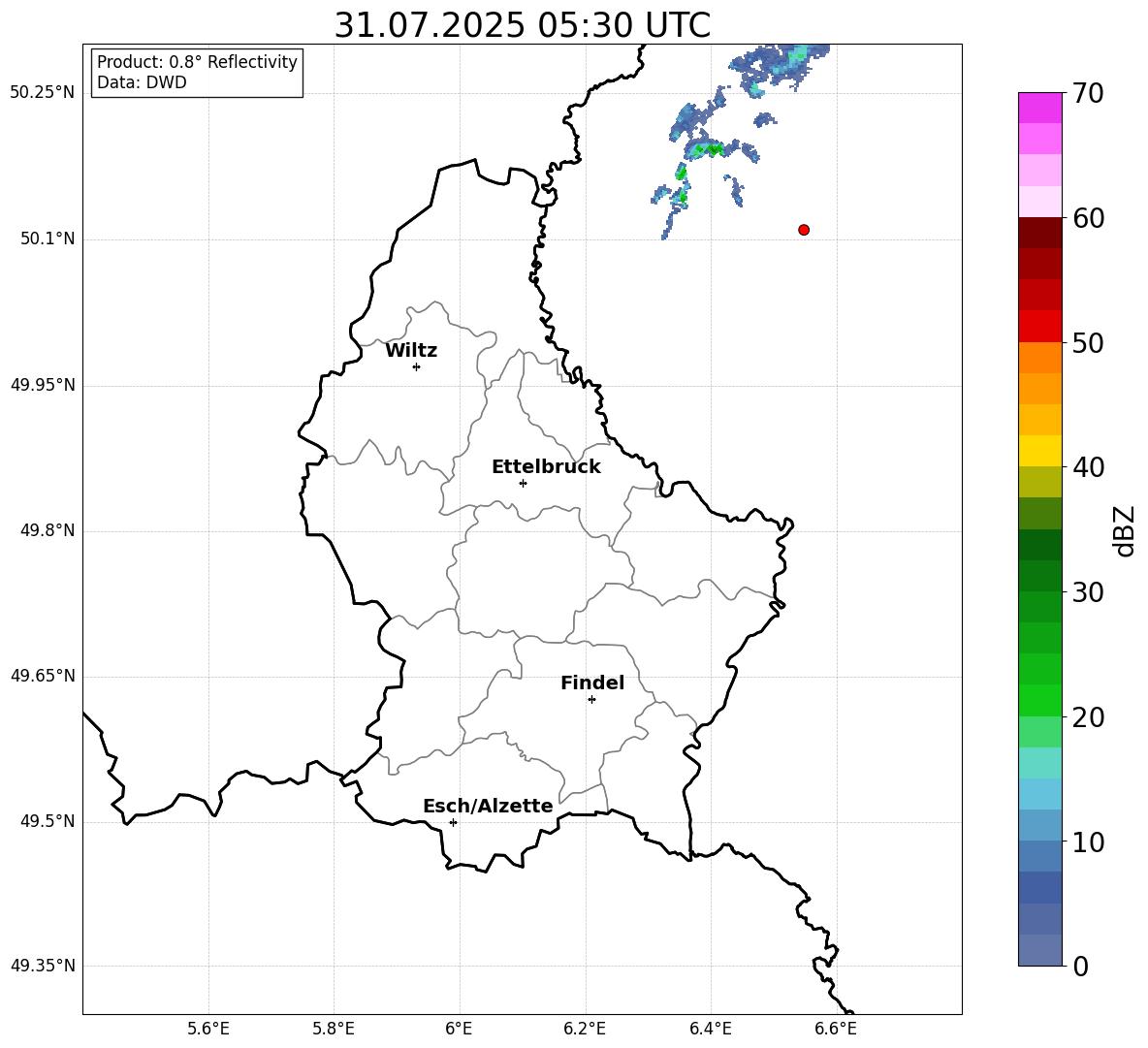Viewport: 1148px width, 1048px height.
Task: Click the radar echo at top map edge
Action: pyautogui.click(x=781, y=64)
